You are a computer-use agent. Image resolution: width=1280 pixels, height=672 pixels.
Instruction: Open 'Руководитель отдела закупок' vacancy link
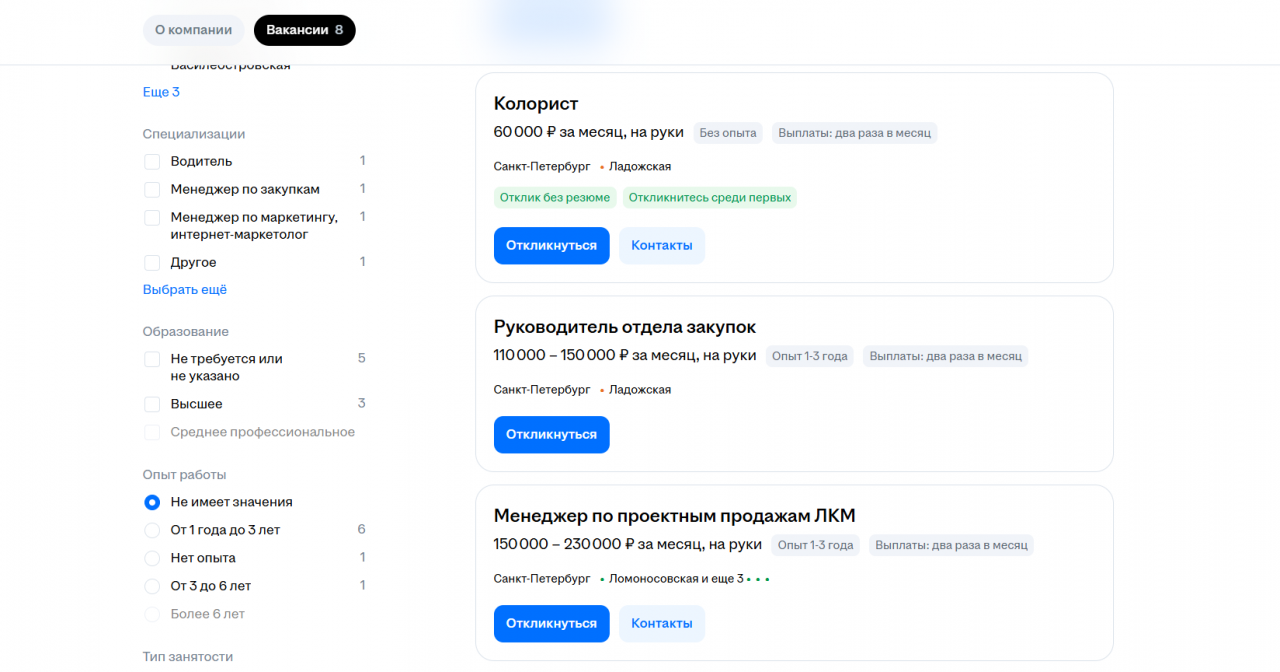point(624,327)
